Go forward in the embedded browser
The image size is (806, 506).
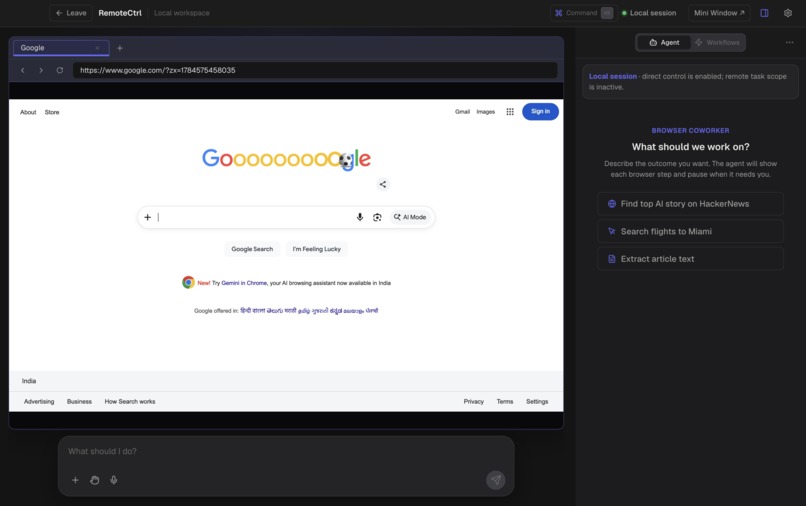tap(41, 70)
